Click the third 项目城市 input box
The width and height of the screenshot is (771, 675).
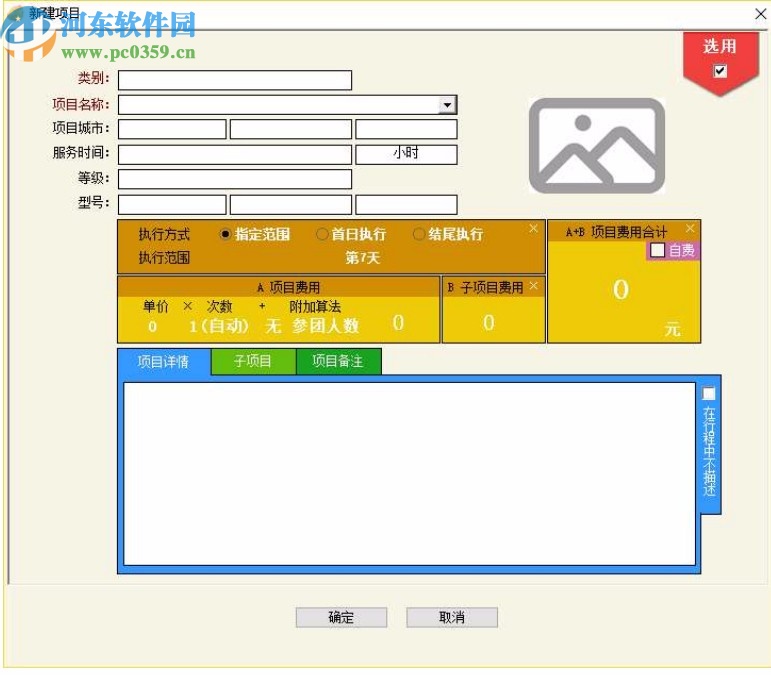(406, 129)
